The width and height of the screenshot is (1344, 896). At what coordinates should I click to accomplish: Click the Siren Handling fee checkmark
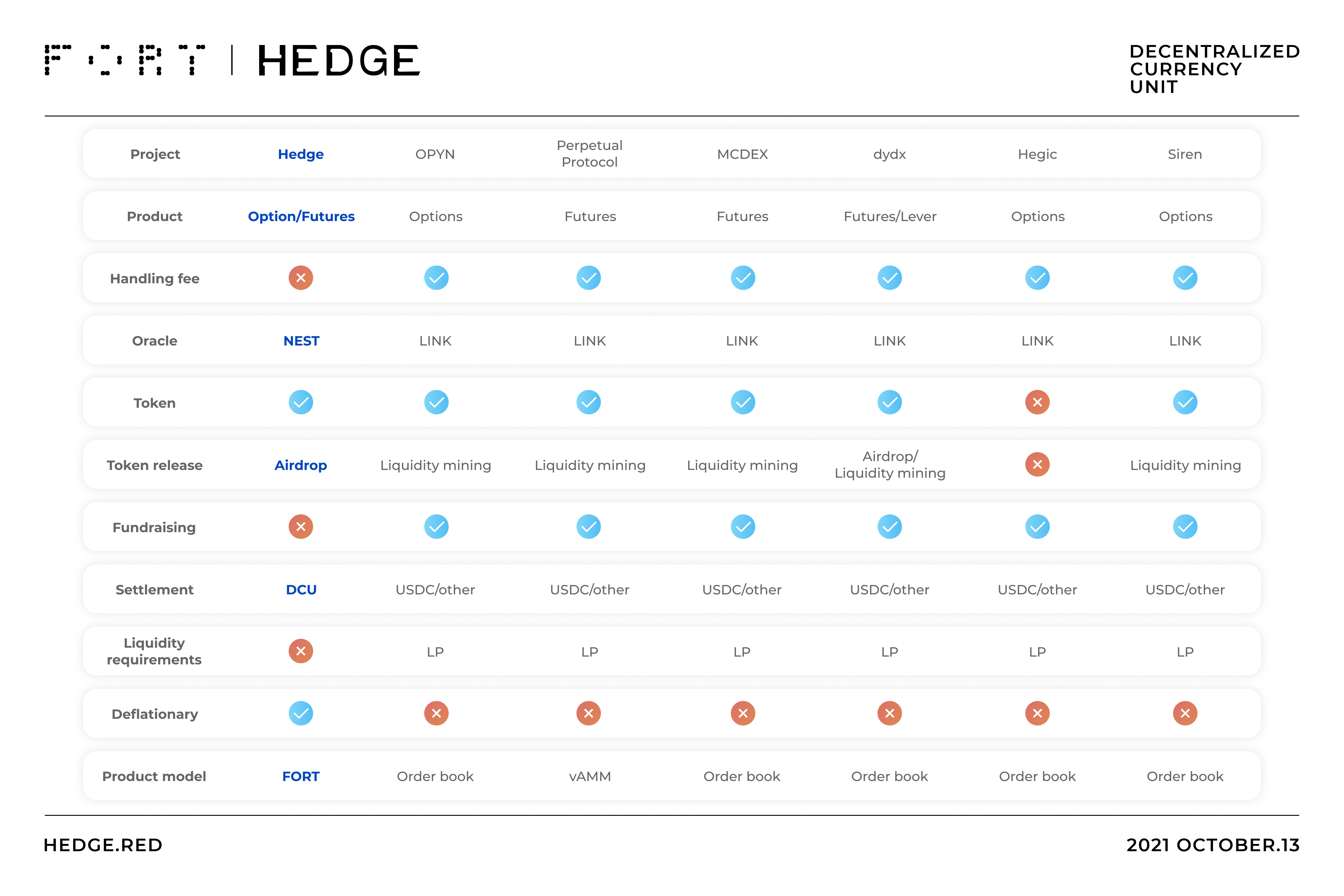pyautogui.click(x=1185, y=278)
